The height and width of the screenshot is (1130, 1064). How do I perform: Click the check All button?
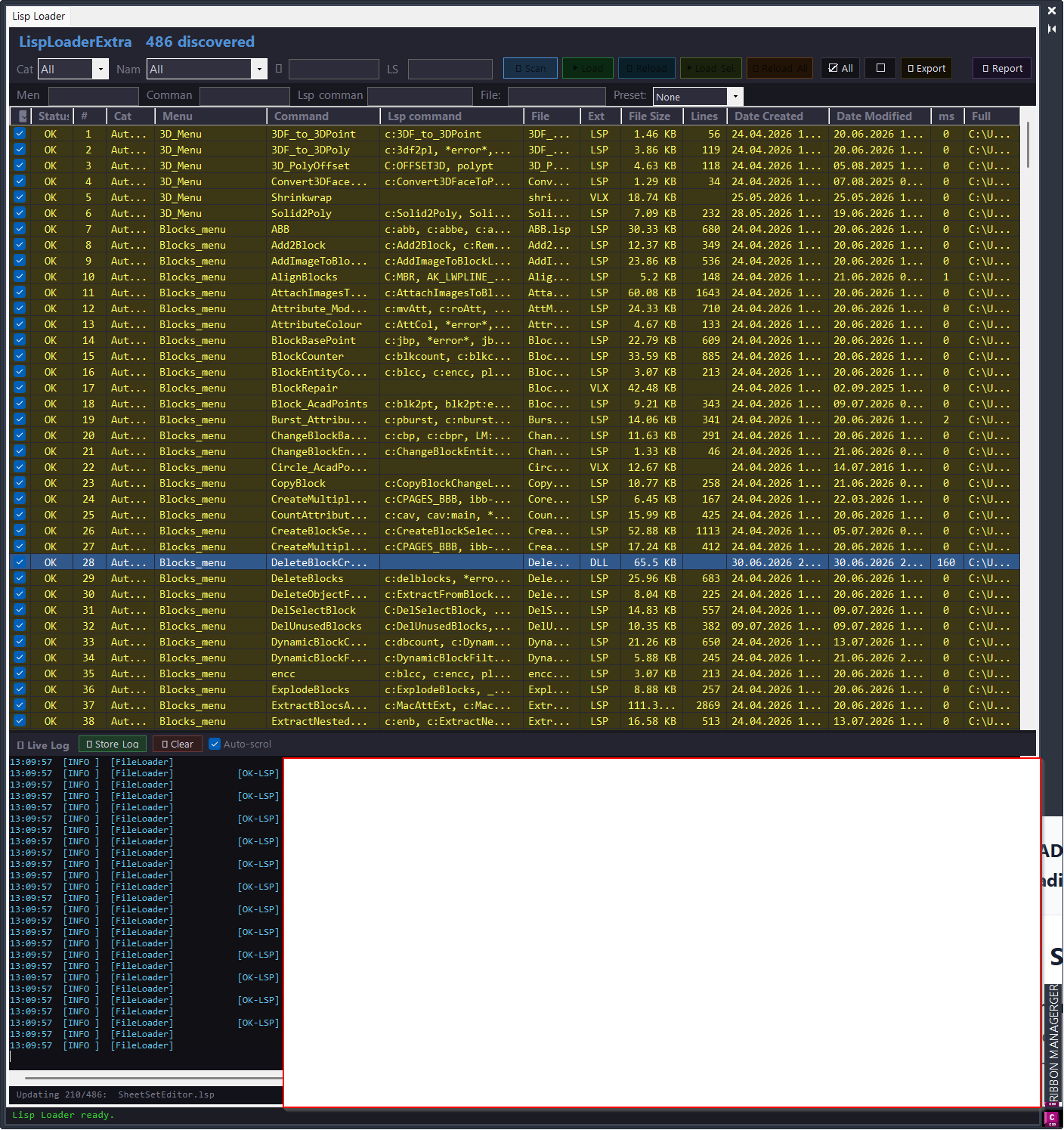click(x=840, y=68)
